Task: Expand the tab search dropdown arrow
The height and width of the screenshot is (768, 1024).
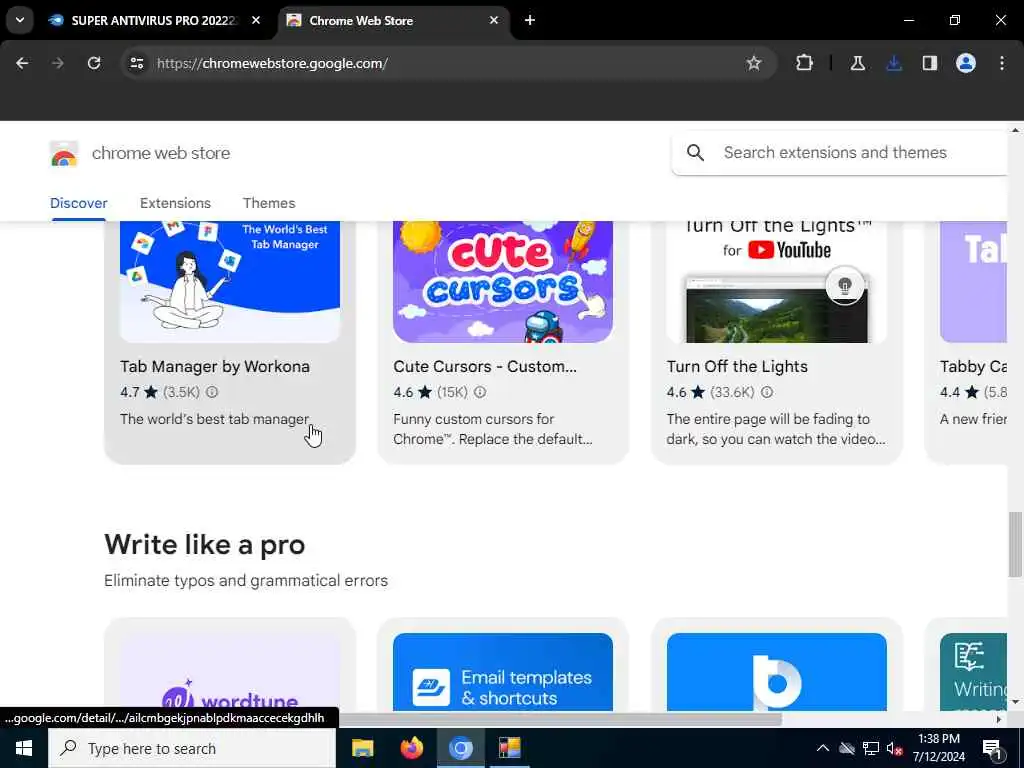Action: 20,20
